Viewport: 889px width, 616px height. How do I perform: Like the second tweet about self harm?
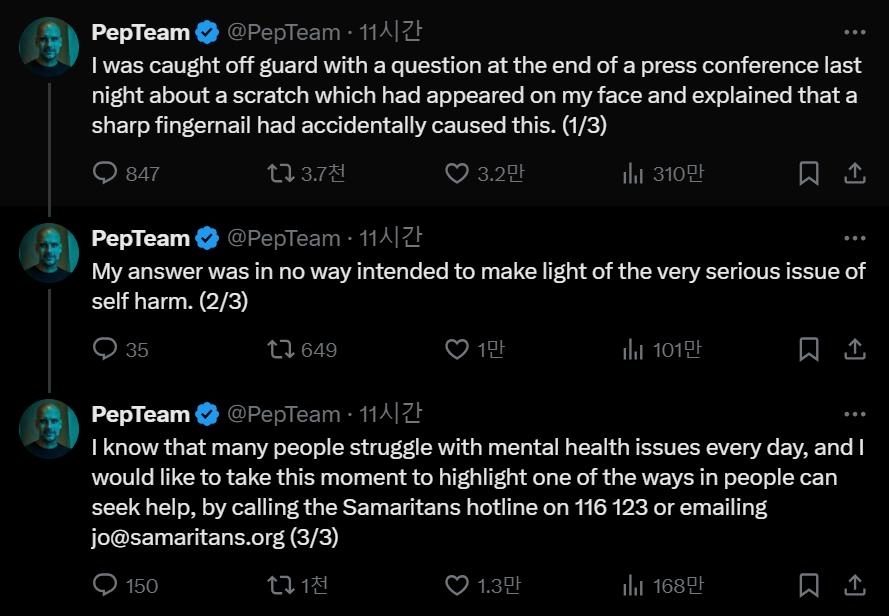457,350
